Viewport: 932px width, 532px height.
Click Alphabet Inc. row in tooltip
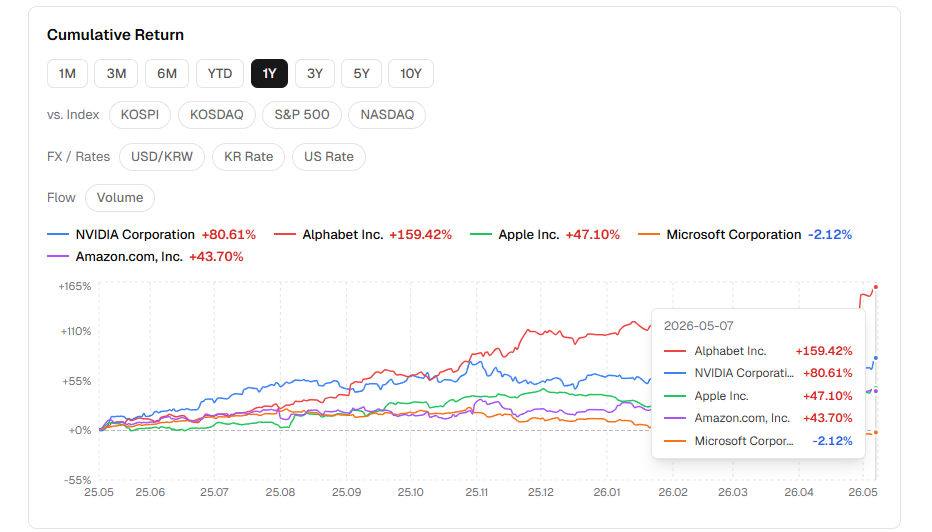pos(758,351)
